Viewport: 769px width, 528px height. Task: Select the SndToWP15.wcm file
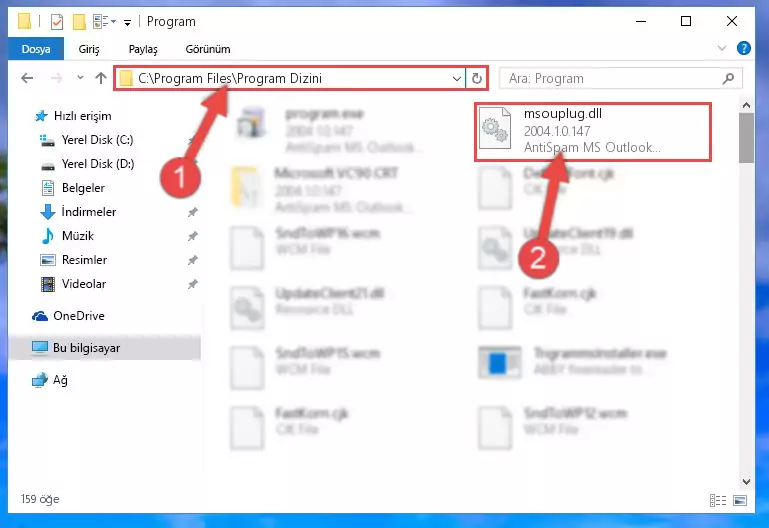click(307, 369)
